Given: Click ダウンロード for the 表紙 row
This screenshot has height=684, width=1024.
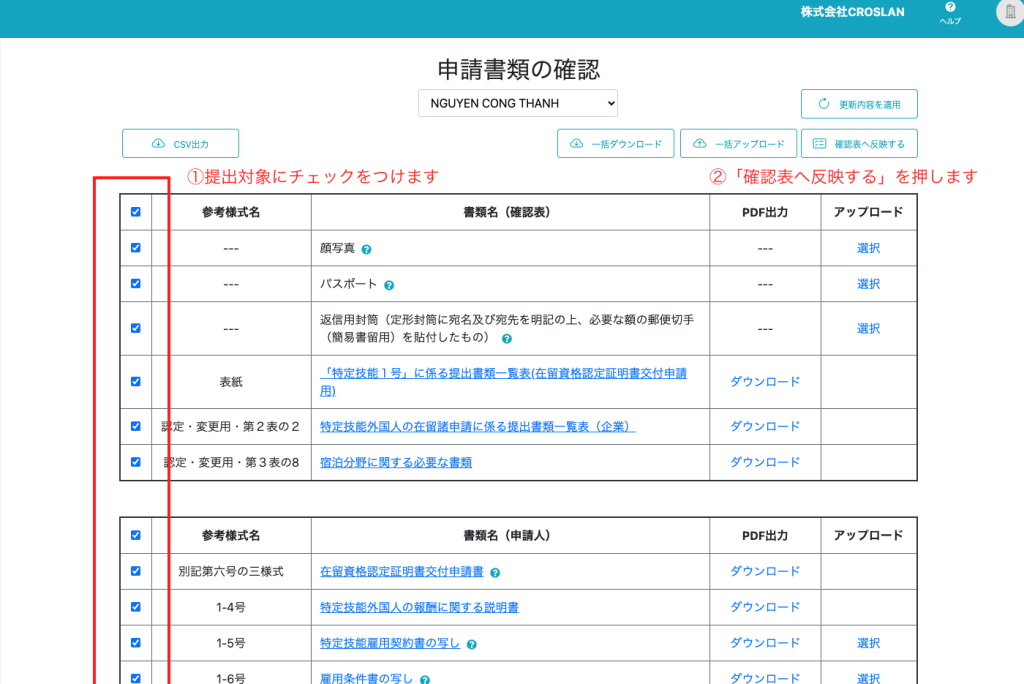Looking at the screenshot, I should (x=765, y=382).
